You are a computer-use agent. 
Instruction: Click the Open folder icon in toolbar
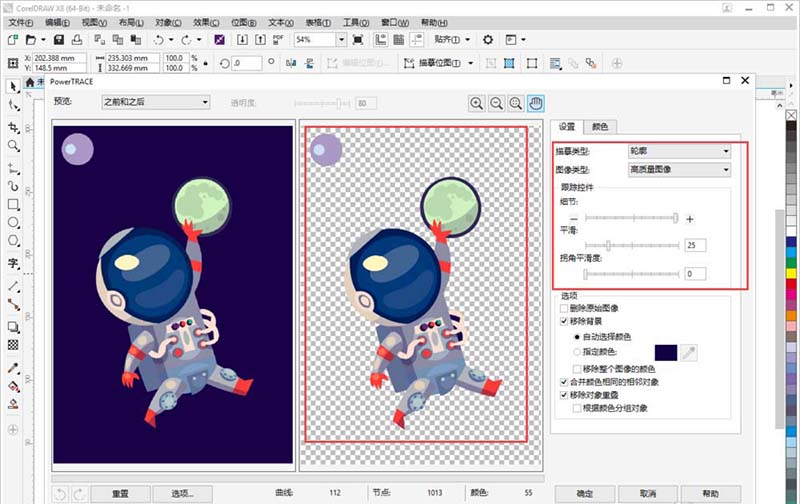tap(31, 39)
